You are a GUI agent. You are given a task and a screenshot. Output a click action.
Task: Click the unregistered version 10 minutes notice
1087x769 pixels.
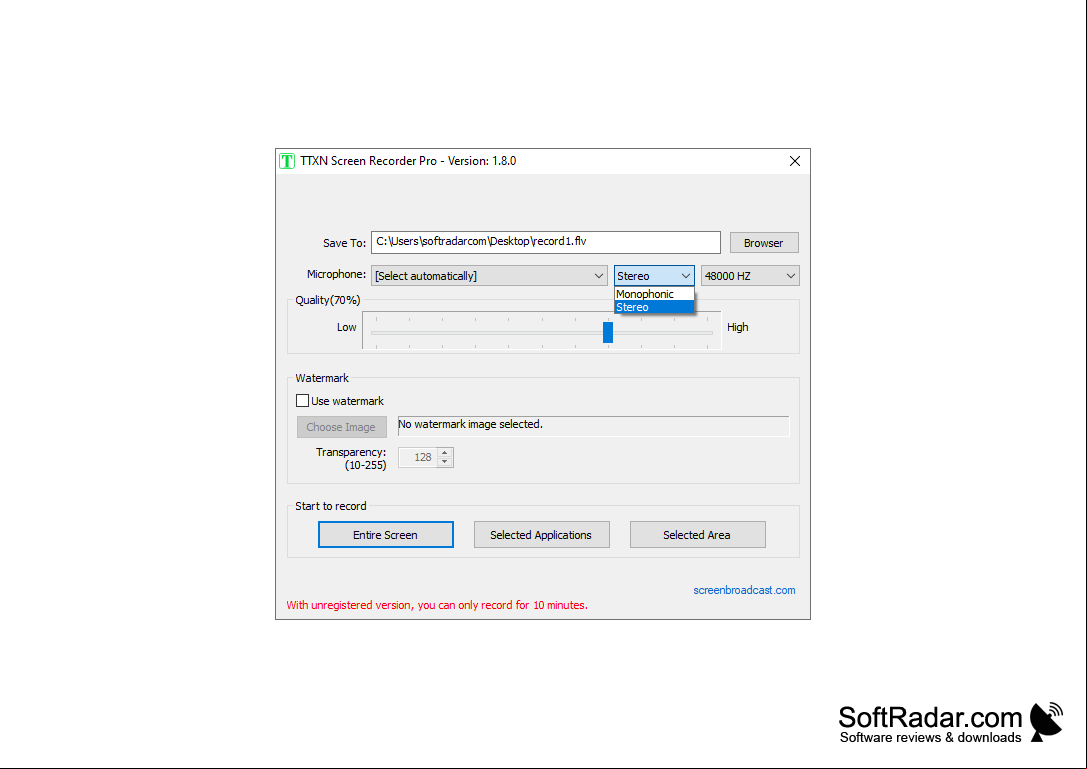[437, 605]
